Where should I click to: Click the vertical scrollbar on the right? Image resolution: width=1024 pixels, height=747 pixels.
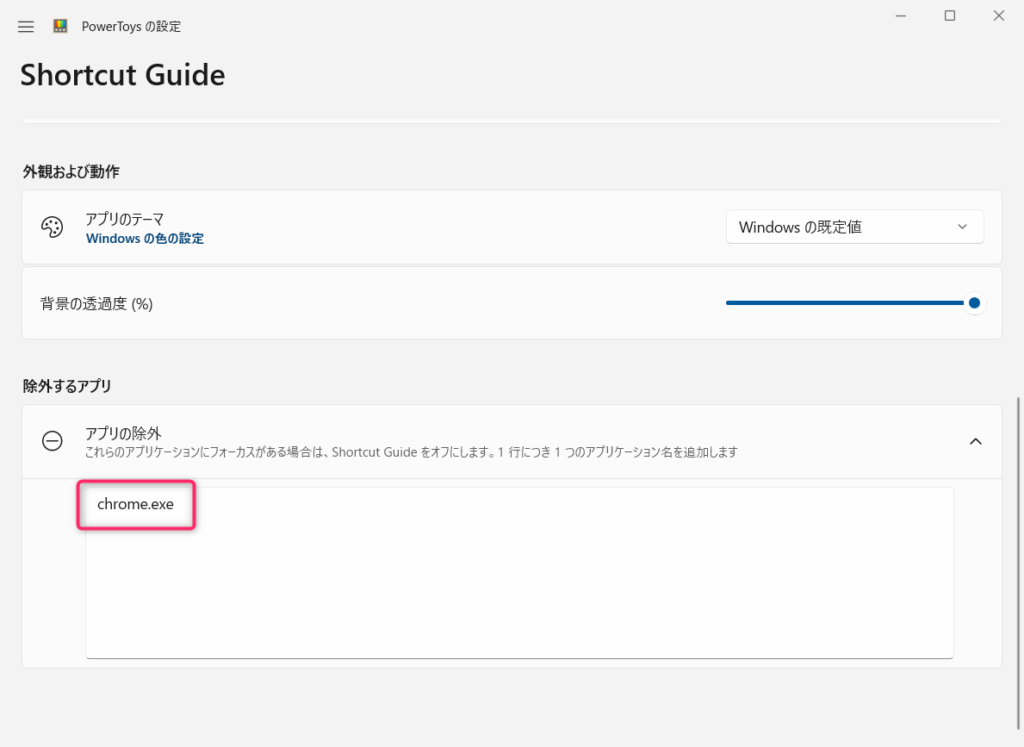(x=1018, y=563)
